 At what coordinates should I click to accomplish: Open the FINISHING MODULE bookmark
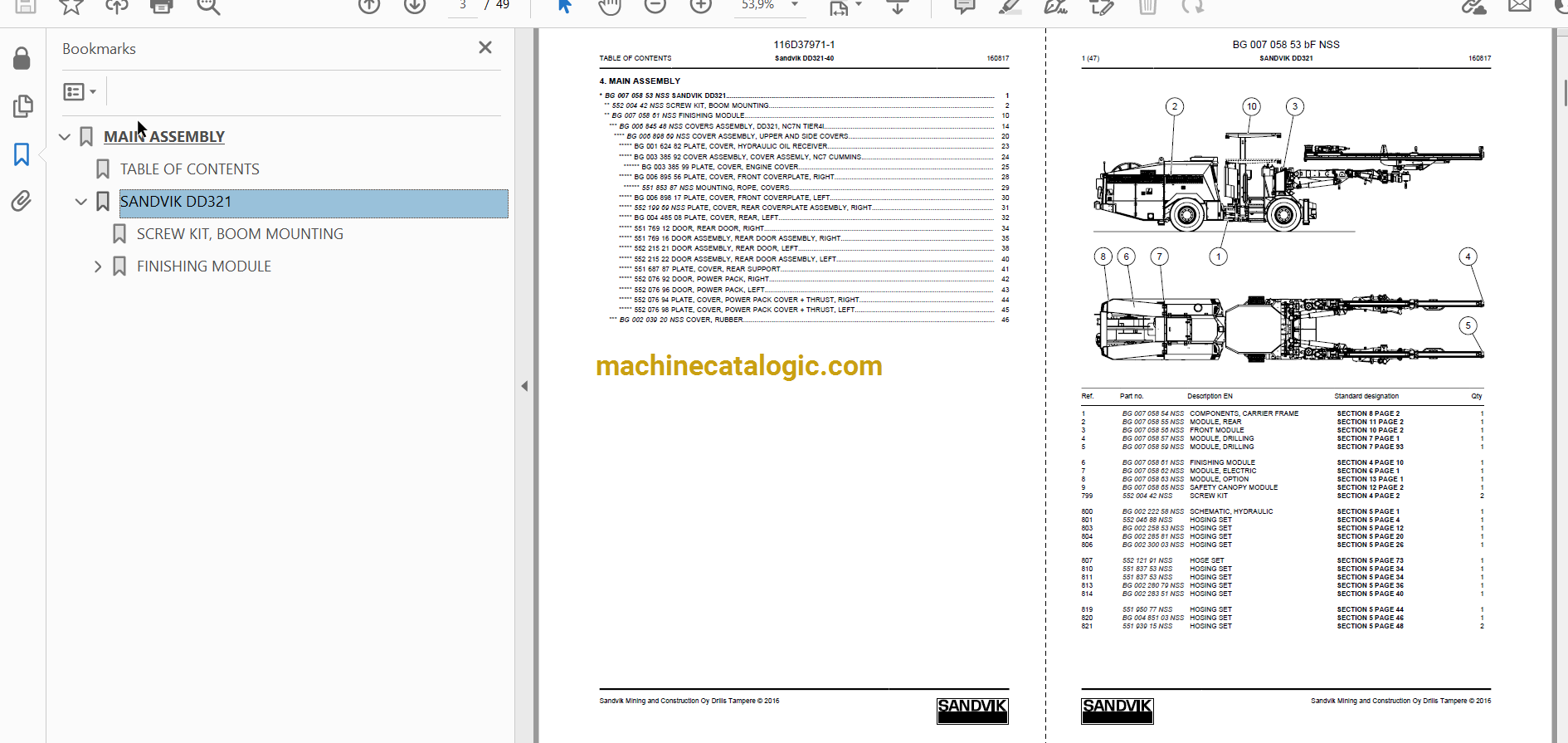[x=204, y=266]
